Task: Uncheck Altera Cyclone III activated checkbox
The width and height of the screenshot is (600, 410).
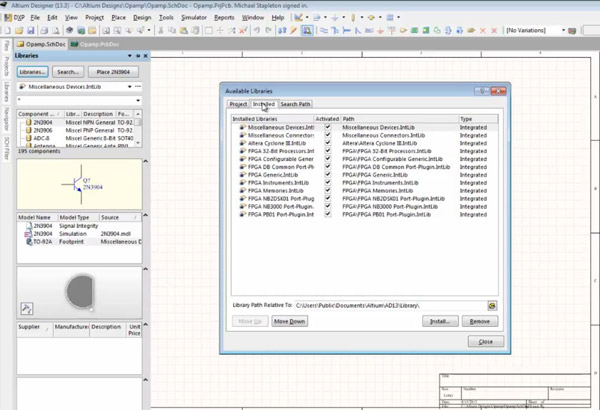Action: (x=328, y=143)
